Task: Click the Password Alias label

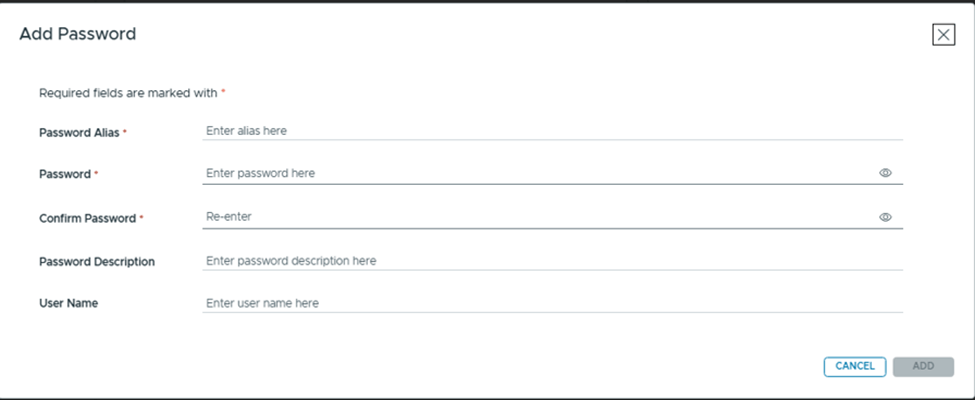Action: 79,132
